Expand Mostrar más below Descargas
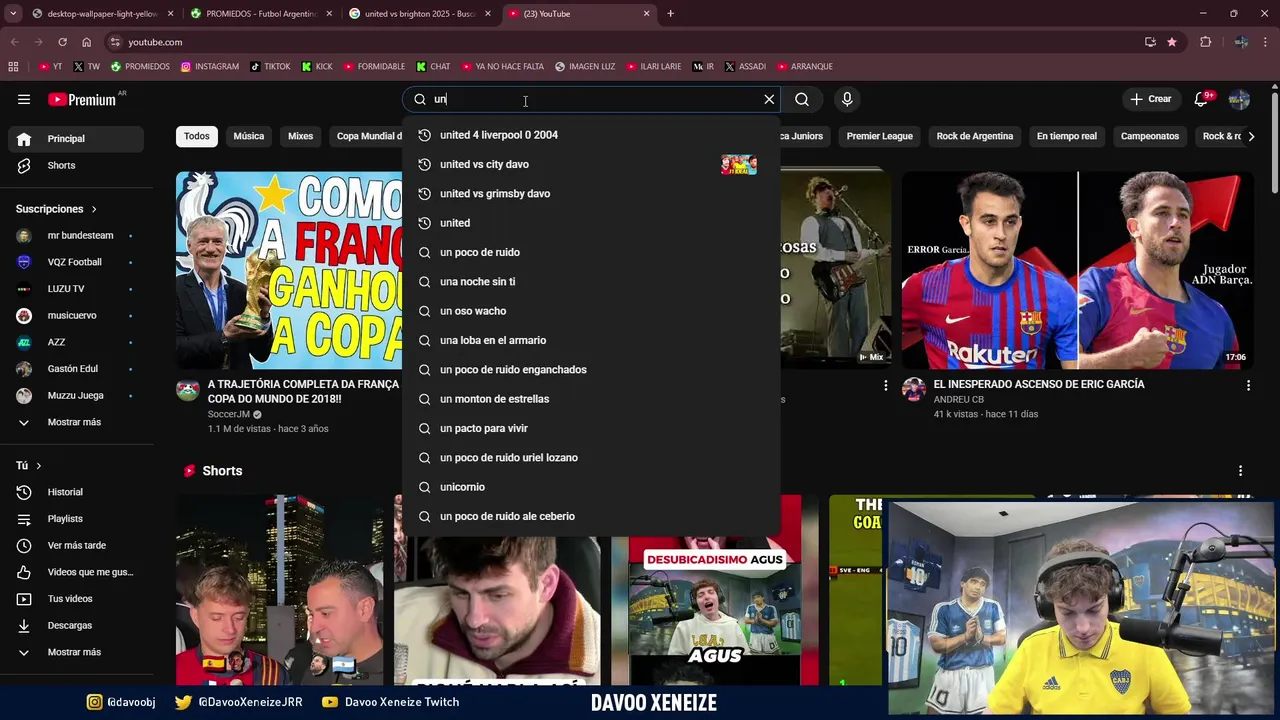The width and height of the screenshot is (1280, 720). click(x=76, y=652)
